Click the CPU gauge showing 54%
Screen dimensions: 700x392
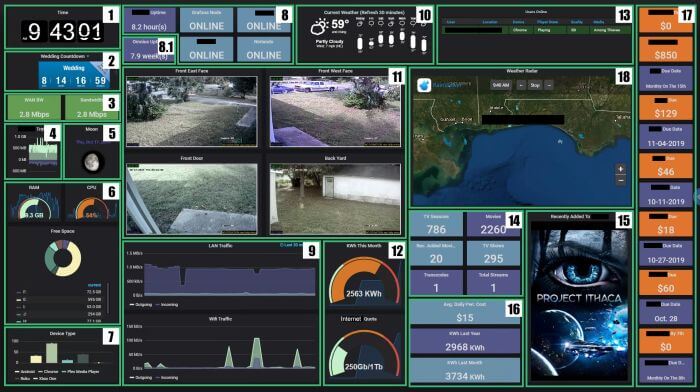click(x=92, y=208)
